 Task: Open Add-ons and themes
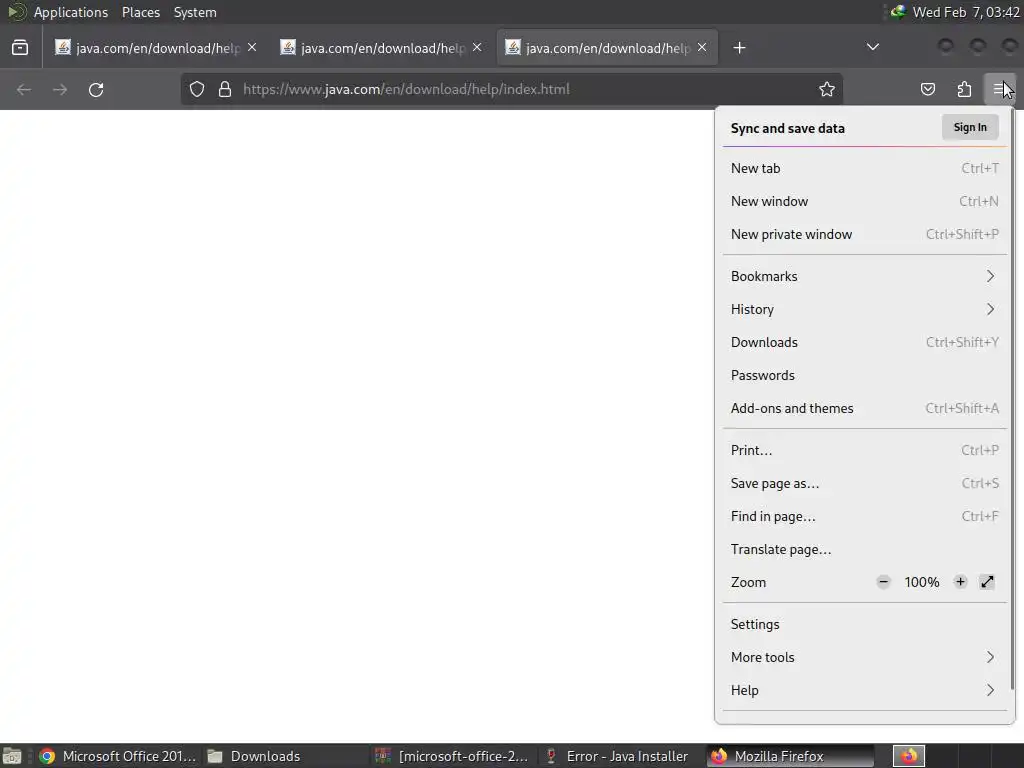tap(865, 408)
